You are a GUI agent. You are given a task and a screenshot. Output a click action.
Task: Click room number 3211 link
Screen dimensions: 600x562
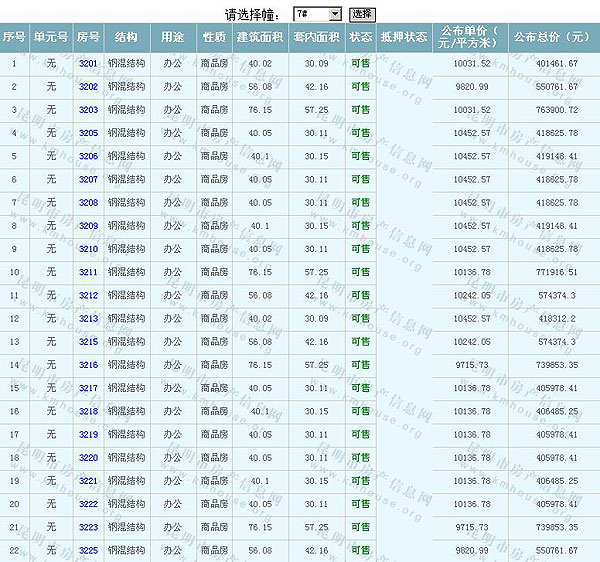point(88,272)
